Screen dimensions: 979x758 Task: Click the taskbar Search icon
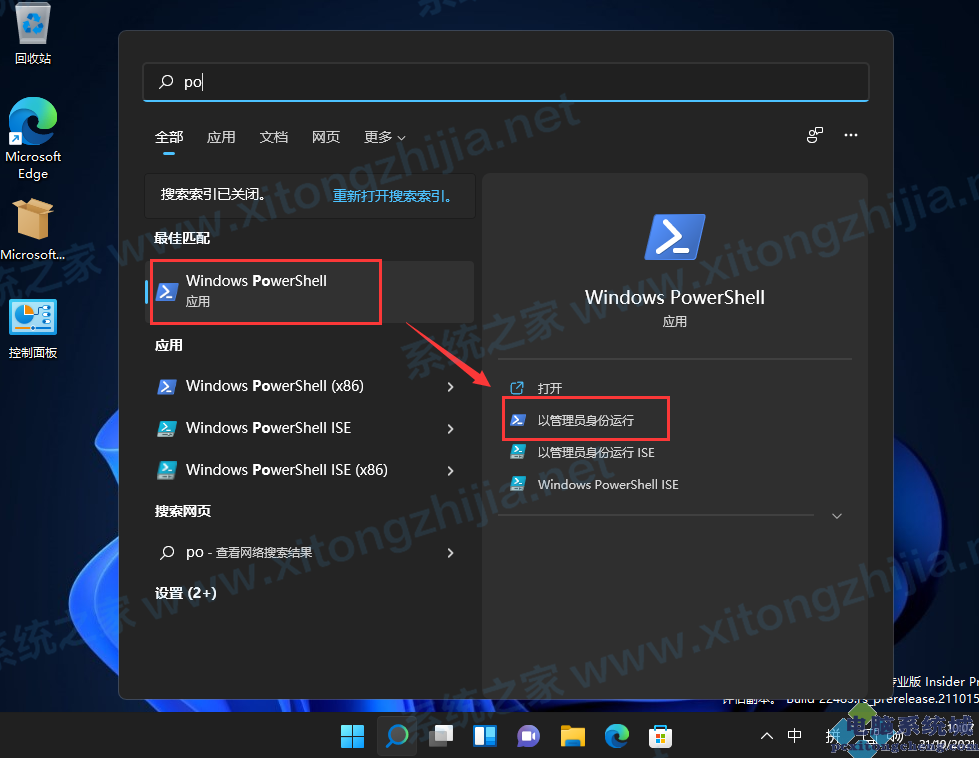click(397, 737)
